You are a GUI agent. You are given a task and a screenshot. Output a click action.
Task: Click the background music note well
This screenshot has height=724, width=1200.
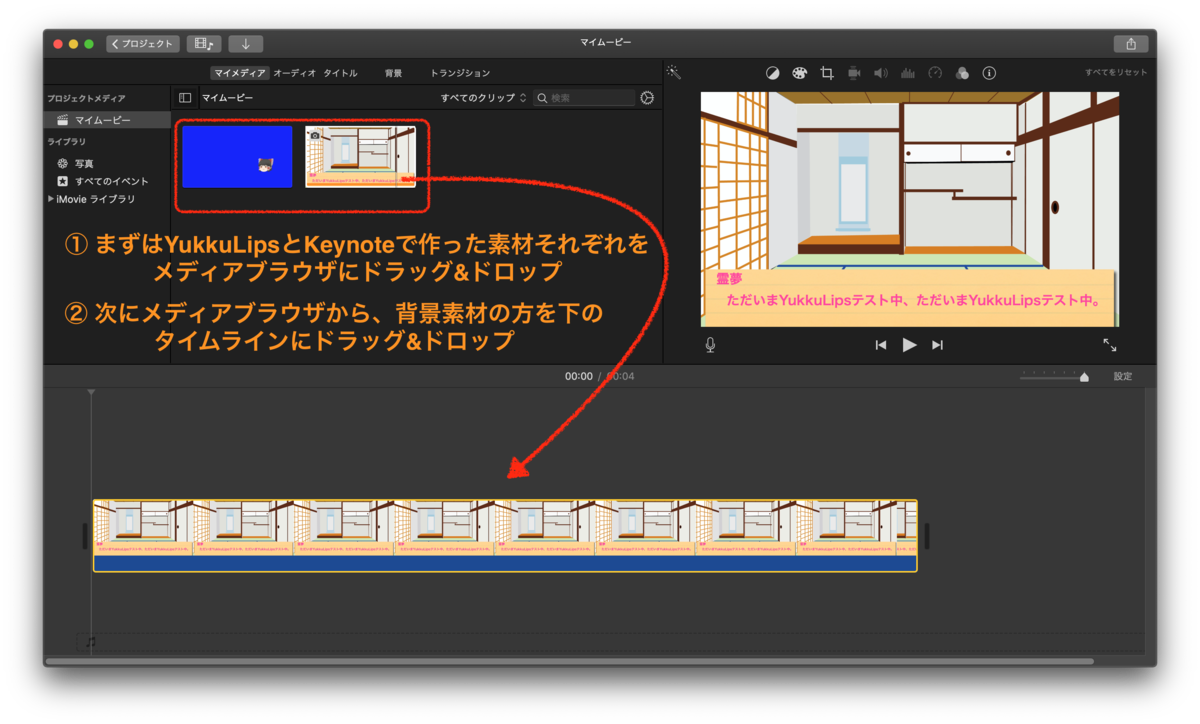point(90,642)
